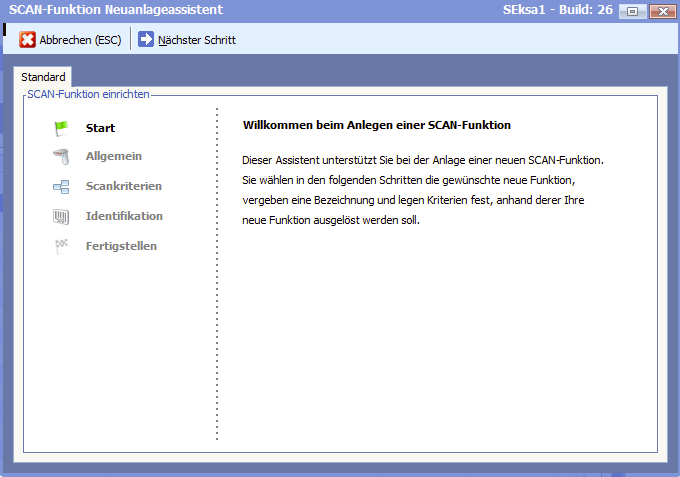Close the assistant with the red X
680x477 pixels.
pos(660,11)
